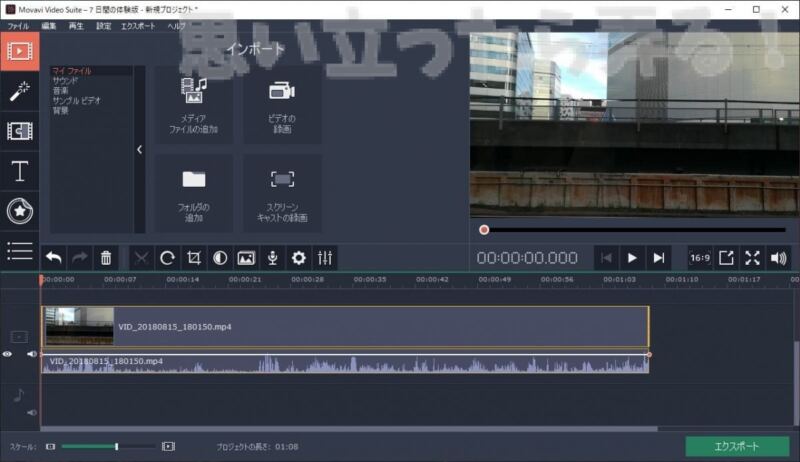Open the 再生 menu
This screenshot has width=800, height=462.
[x=76, y=26]
